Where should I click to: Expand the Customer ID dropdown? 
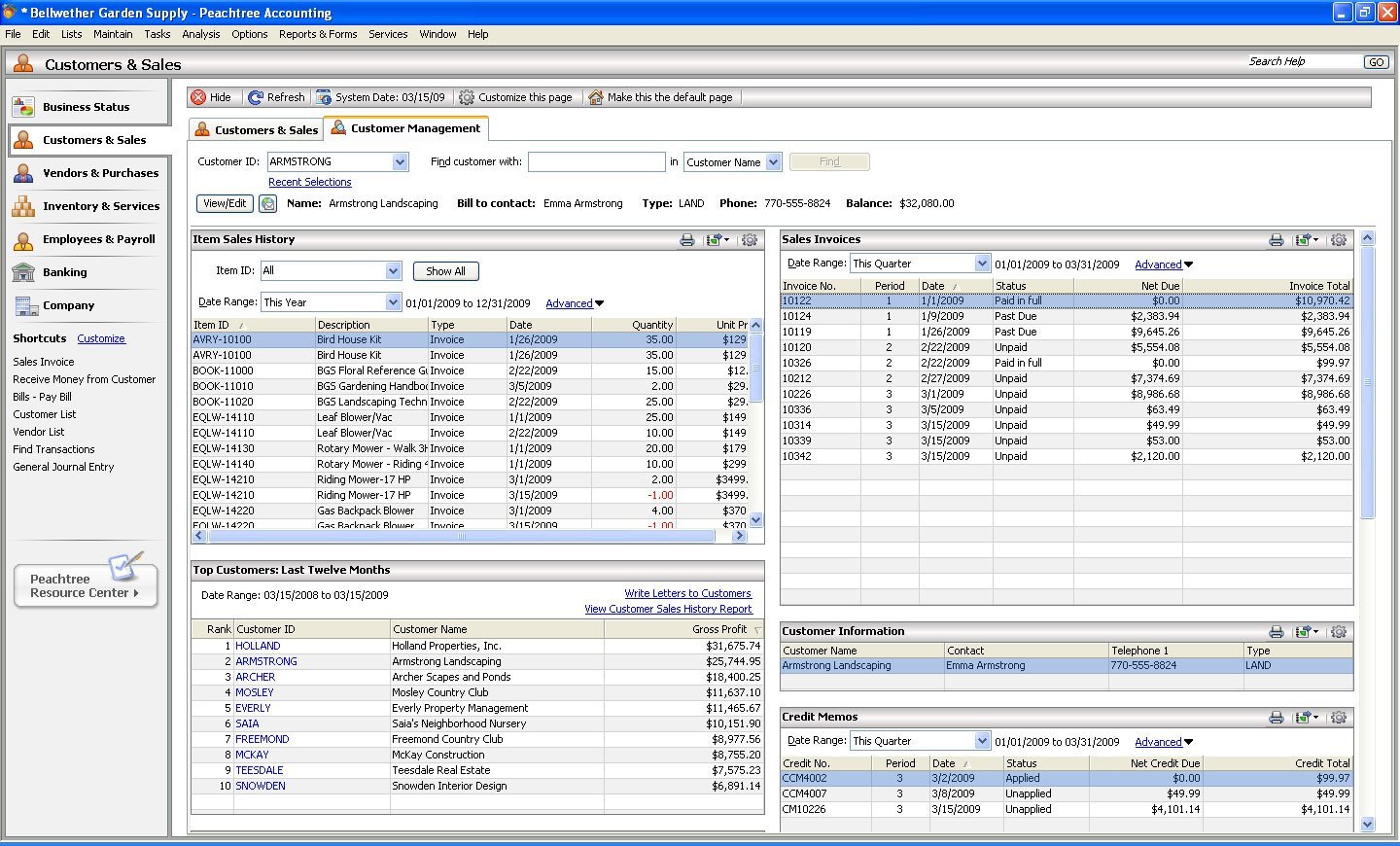tap(400, 162)
